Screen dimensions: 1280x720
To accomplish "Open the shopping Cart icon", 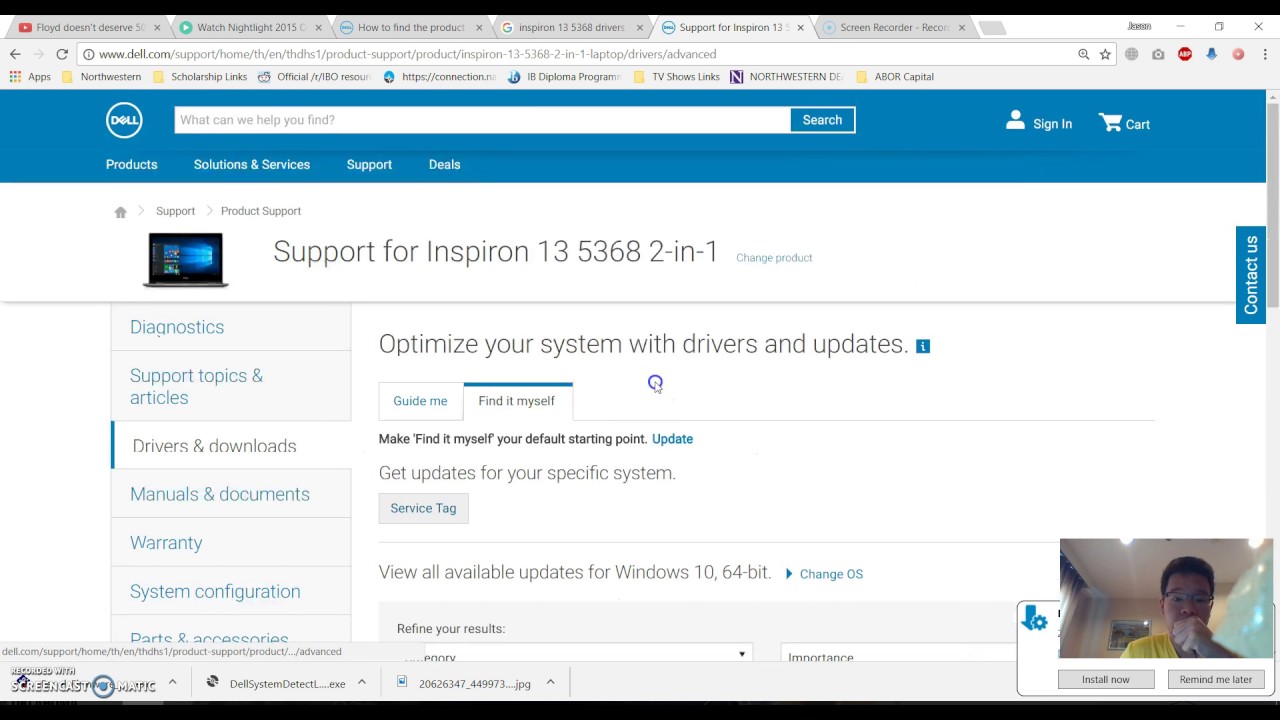I will click(1110, 122).
